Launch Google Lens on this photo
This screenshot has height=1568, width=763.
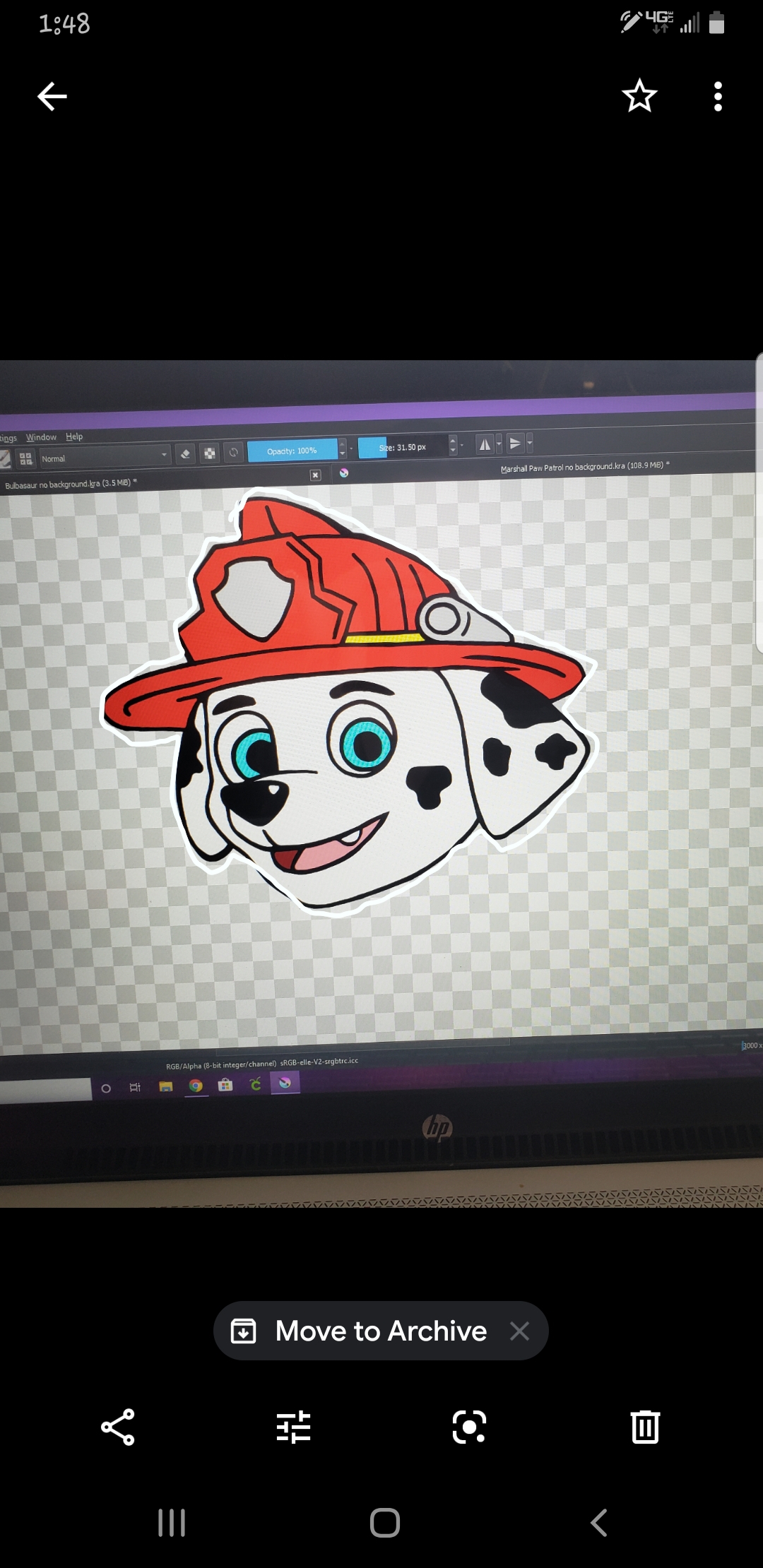point(469,1427)
